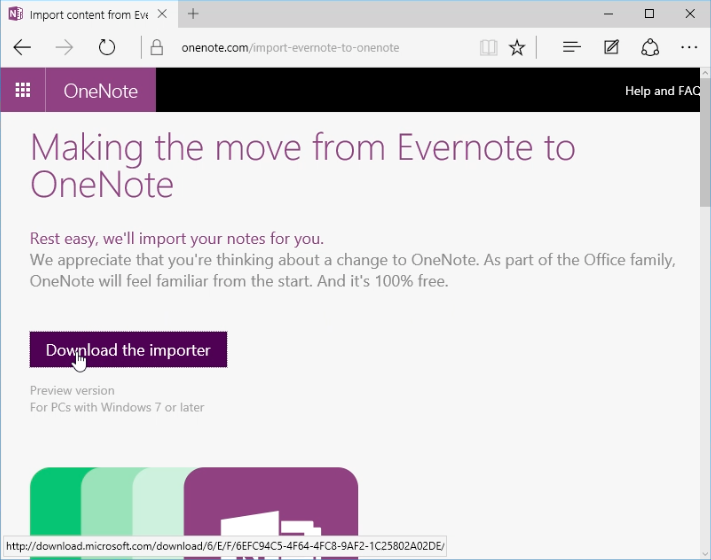This screenshot has height=560, width=711.
Task: Click the padlock site security icon
Action: click(157, 47)
